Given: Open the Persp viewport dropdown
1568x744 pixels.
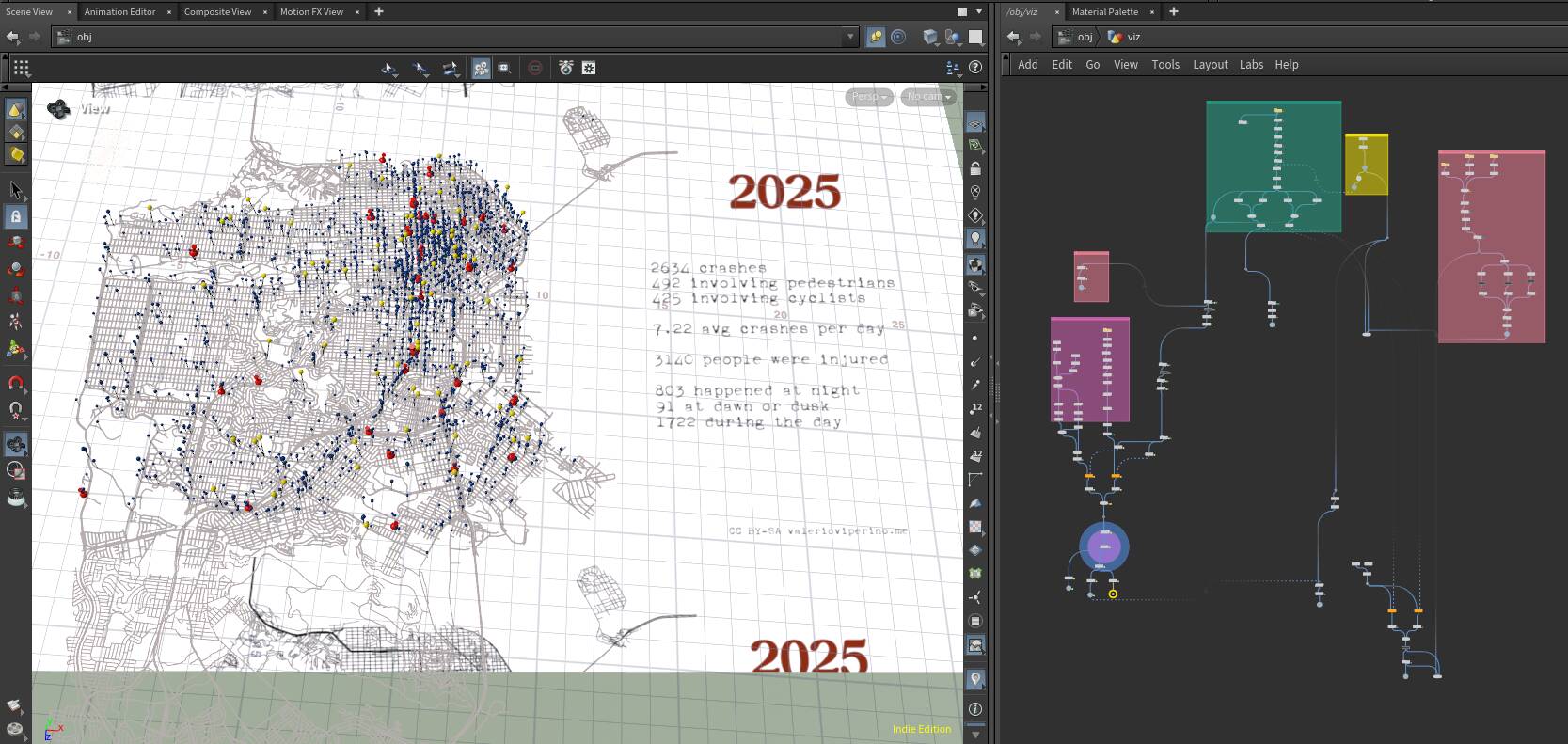Looking at the screenshot, I should (x=868, y=97).
